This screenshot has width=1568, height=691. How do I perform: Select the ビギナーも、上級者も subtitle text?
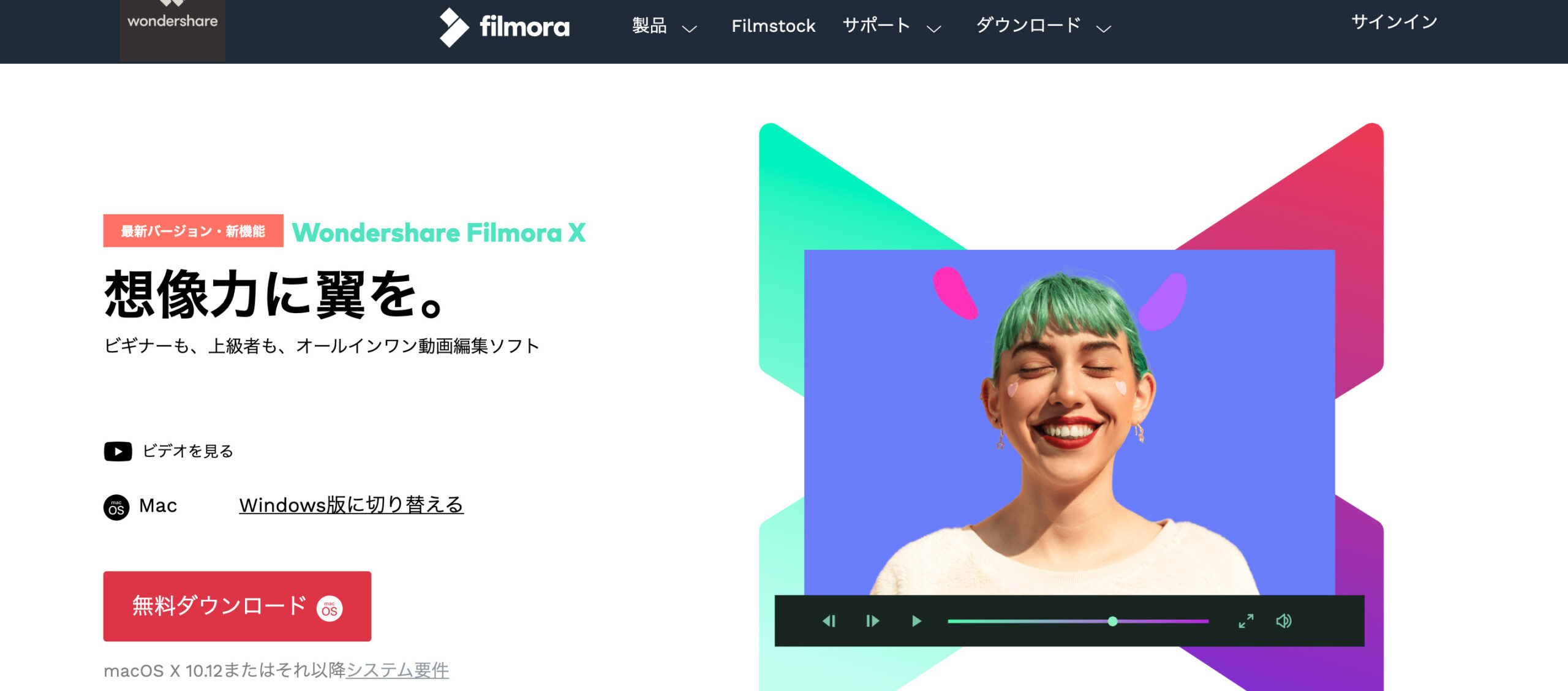click(x=322, y=346)
